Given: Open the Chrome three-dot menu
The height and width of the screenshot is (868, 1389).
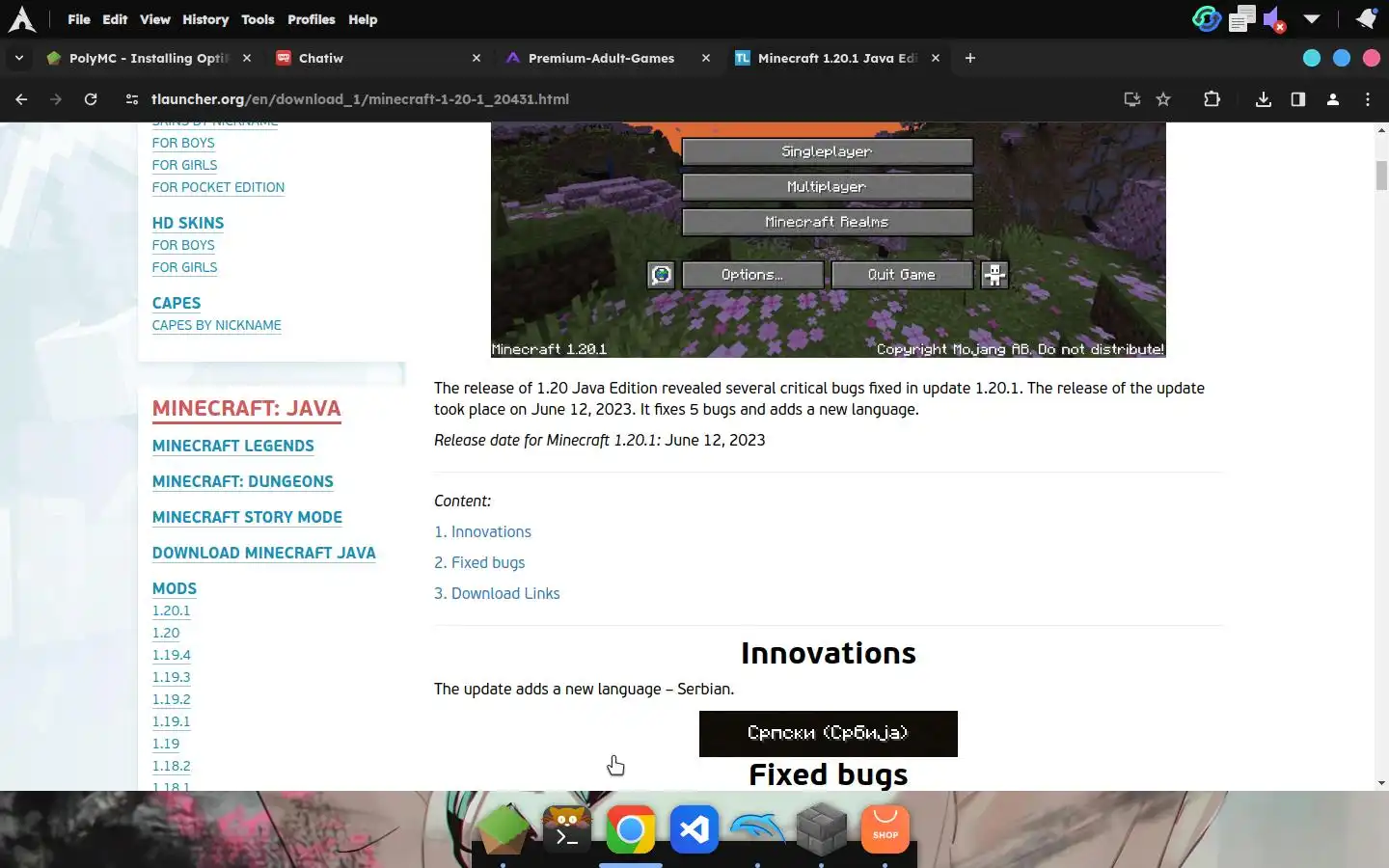Looking at the screenshot, I should pos(1367,99).
